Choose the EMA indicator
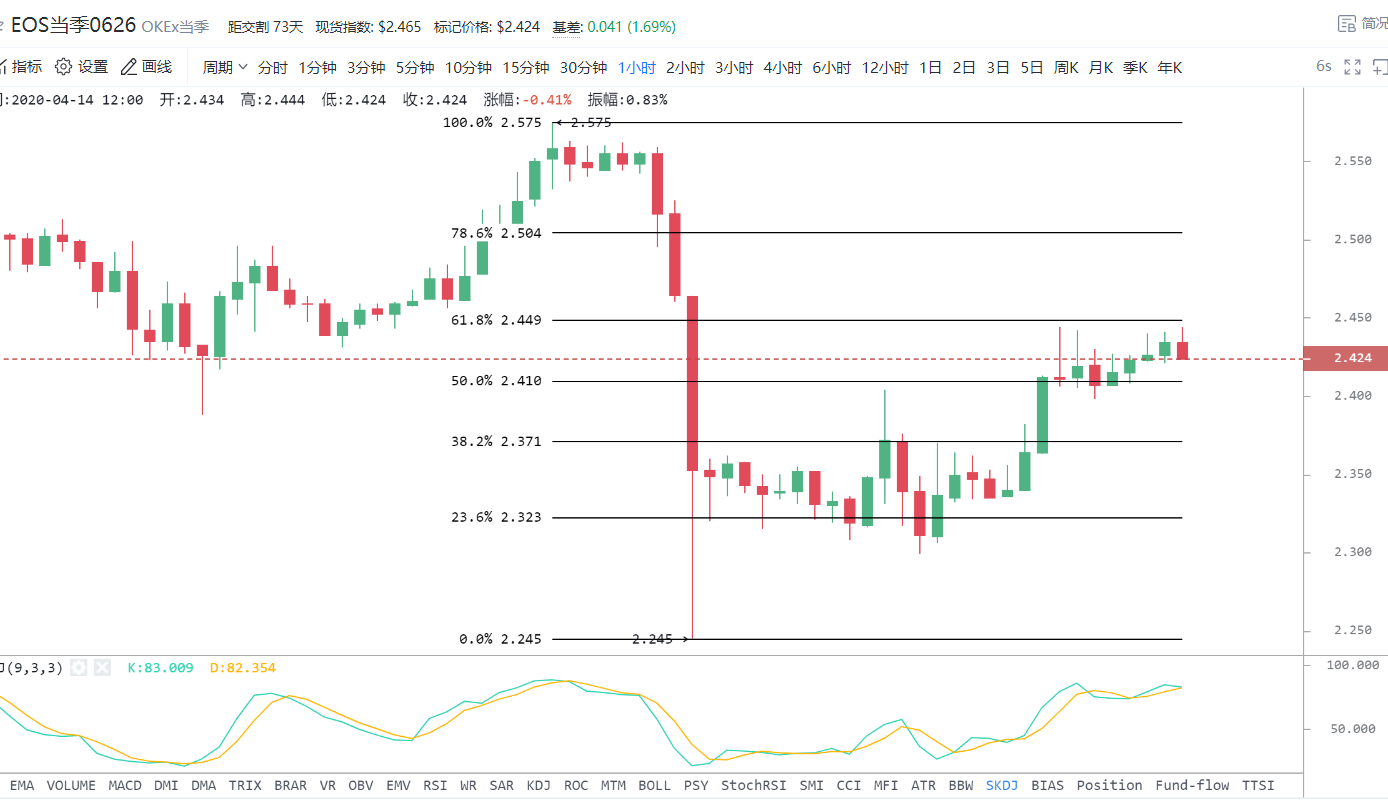 [21, 785]
